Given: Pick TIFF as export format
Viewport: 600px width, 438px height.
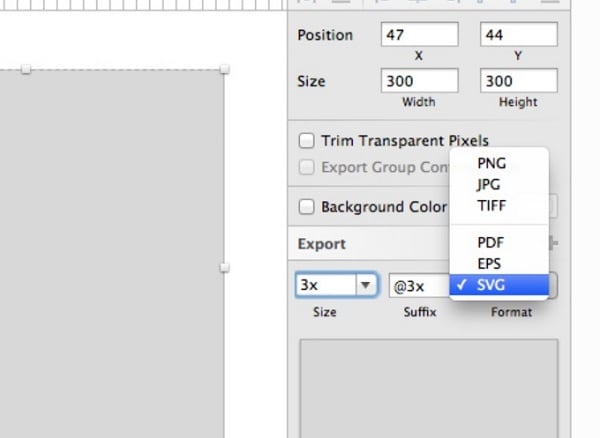Looking at the screenshot, I should click(491, 205).
